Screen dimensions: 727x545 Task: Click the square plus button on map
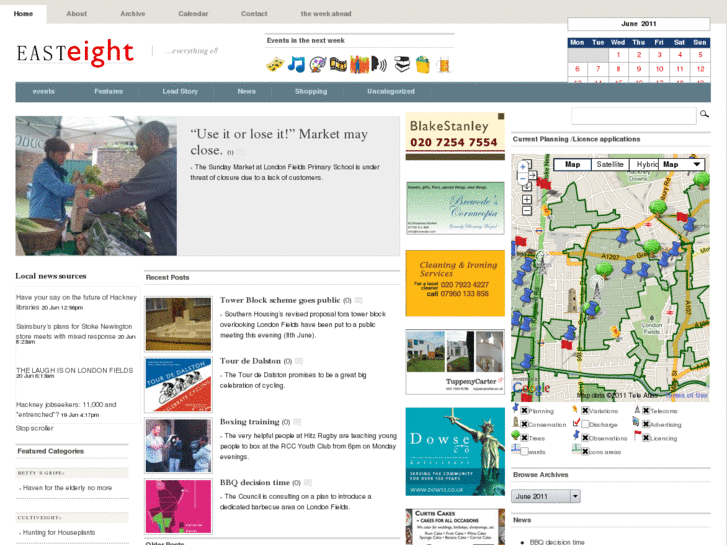(x=527, y=199)
